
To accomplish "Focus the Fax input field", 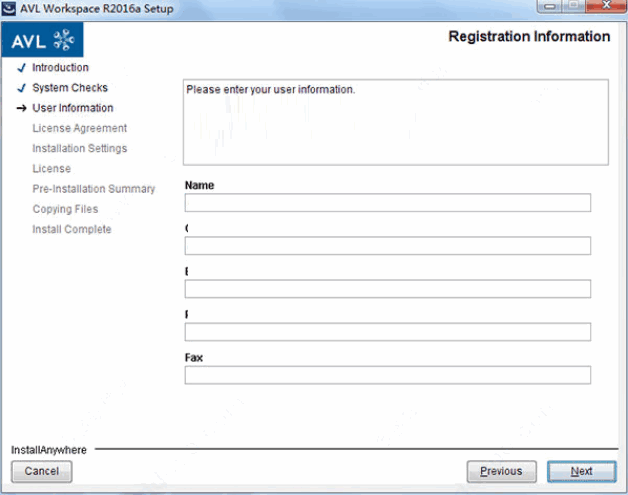I will pos(387,375).
